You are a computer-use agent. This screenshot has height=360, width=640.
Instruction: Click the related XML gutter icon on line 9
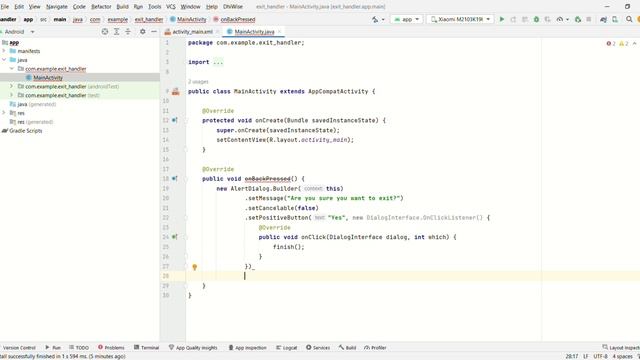point(176,91)
